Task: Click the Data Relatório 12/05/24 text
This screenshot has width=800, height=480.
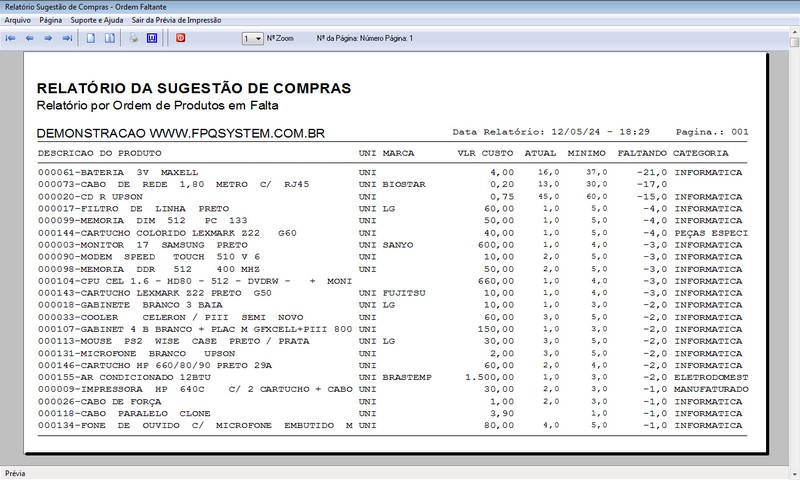Action: coord(551,132)
